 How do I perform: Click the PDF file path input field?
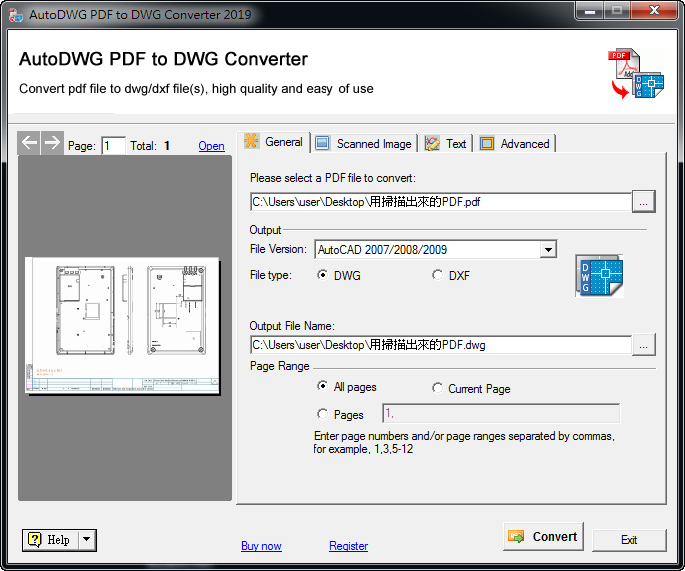click(441, 202)
